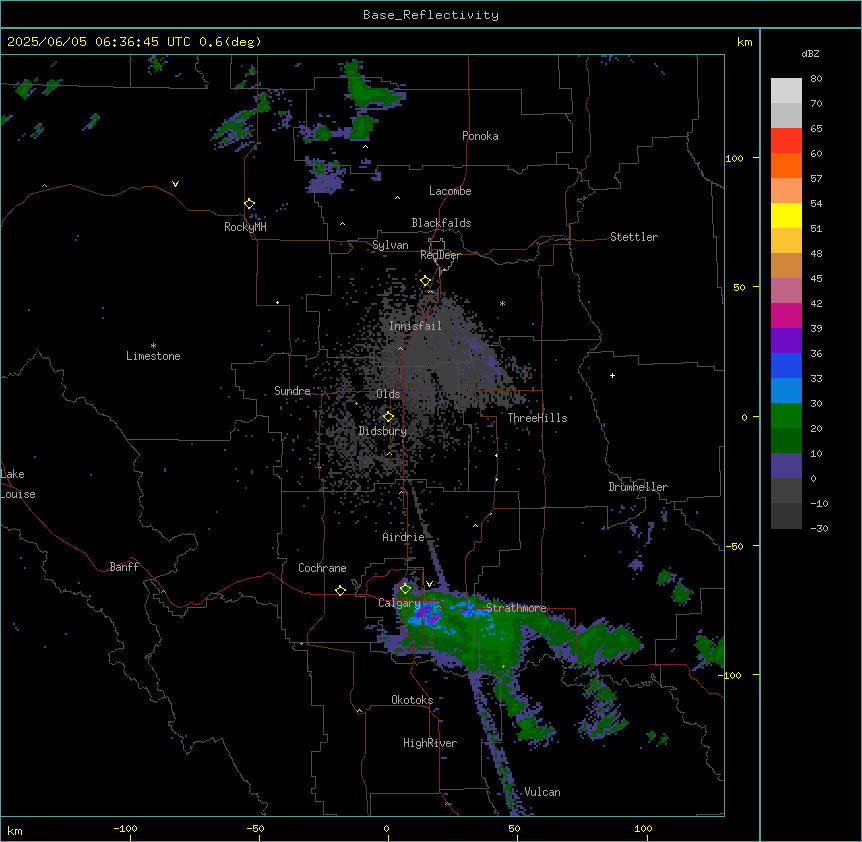Click the dBZ legend heading

click(810, 53)
